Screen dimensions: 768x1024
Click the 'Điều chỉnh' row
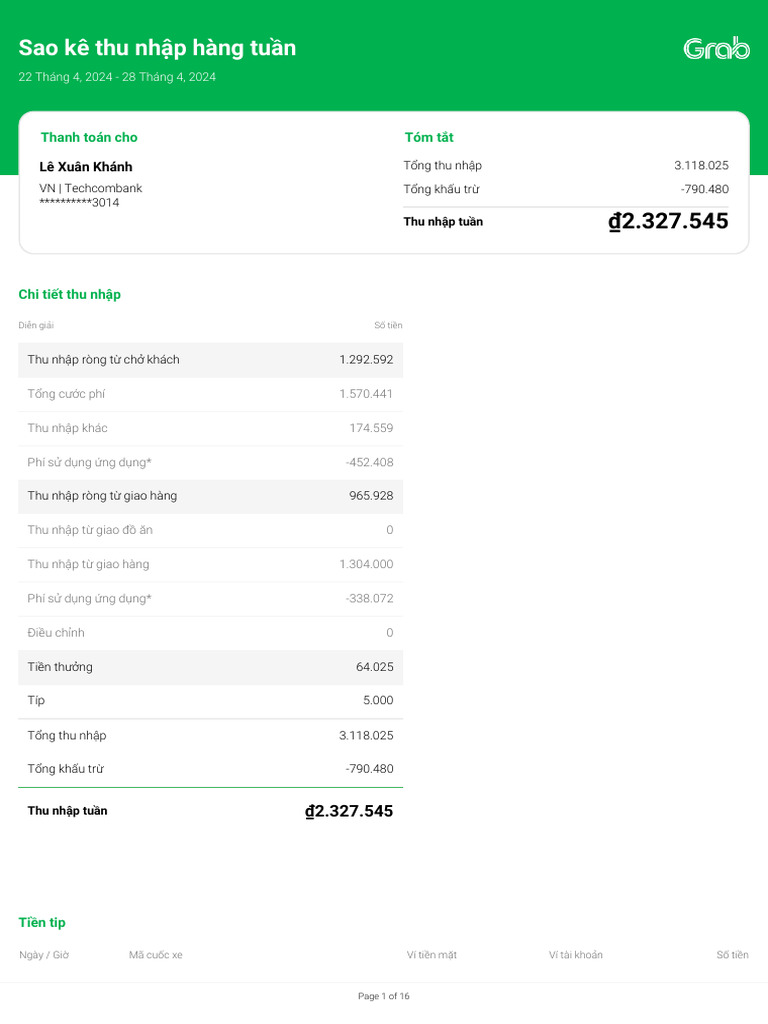[x=210, y=633]
